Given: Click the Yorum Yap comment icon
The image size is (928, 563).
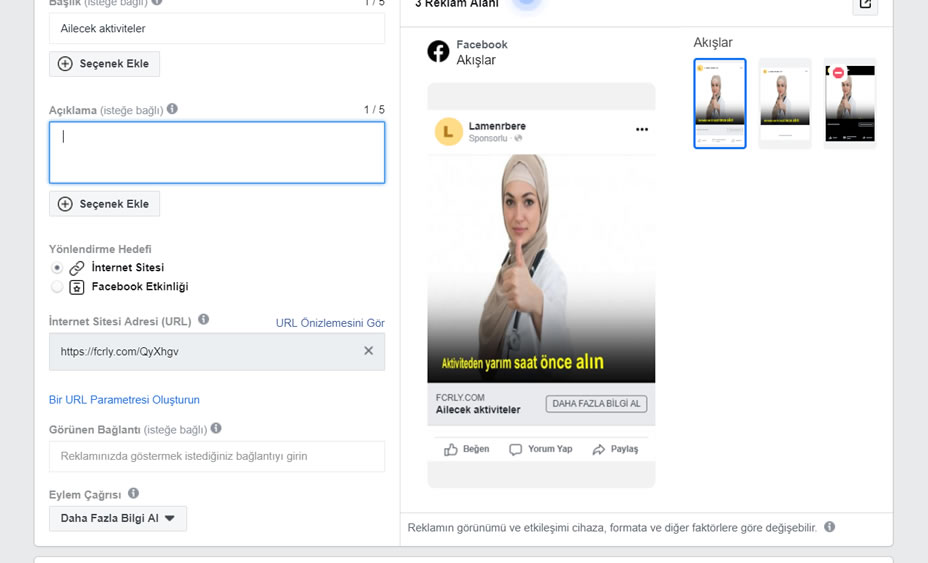Looking at the screenshot, I should coord(515,449).
